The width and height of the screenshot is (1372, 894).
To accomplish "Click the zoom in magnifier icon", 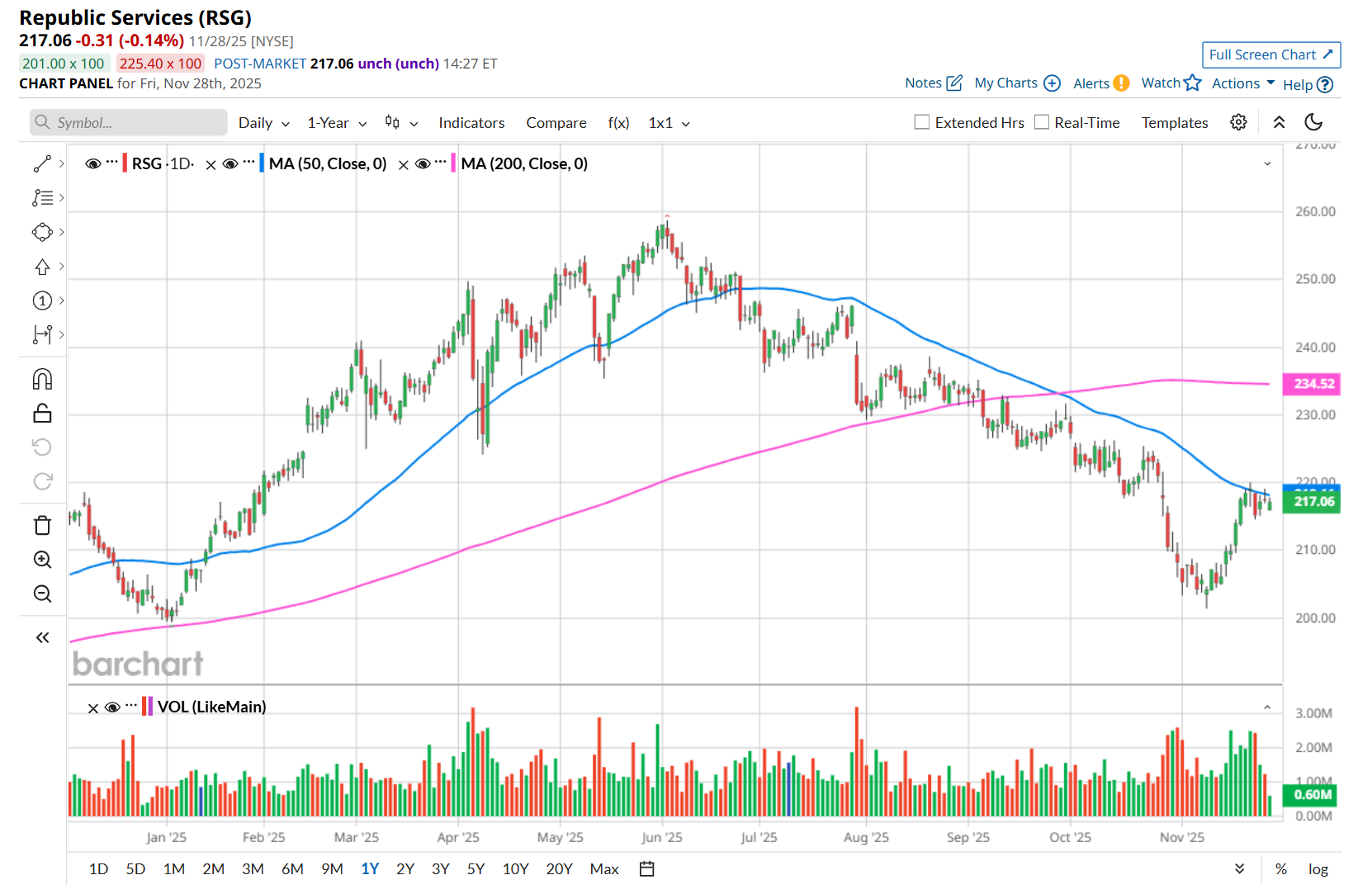I will [x=42, y=560].
